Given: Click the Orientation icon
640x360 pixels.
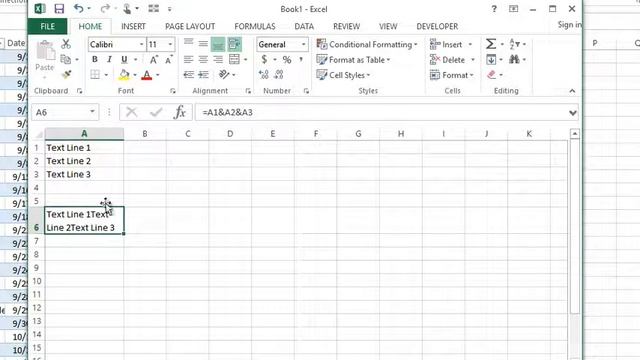Looking at the screenshot, I should point(224,75).
